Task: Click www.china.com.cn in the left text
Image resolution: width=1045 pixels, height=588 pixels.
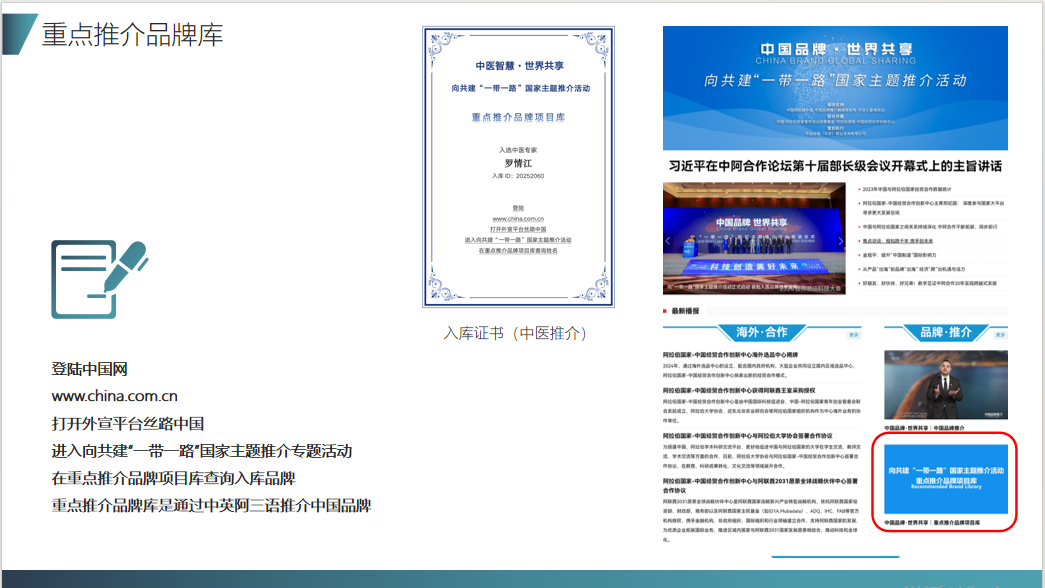Action: 114,396
